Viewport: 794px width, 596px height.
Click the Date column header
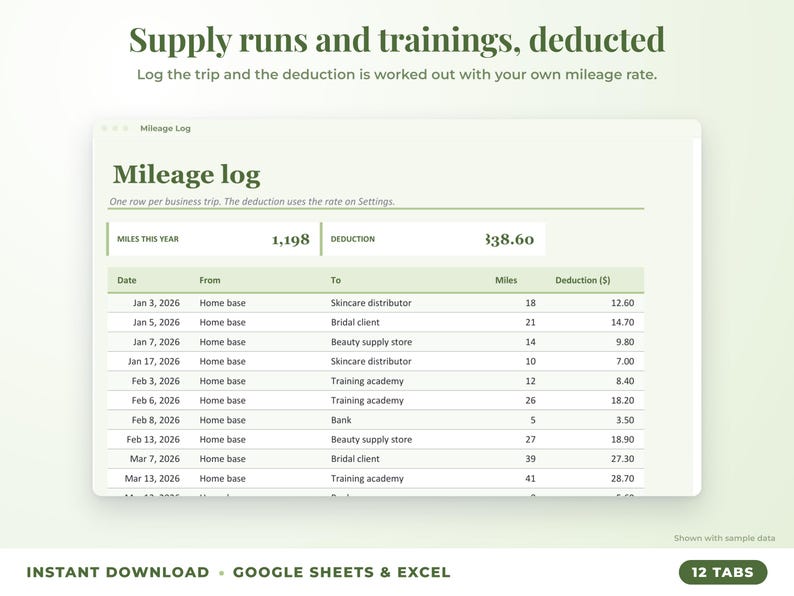tap(127, 280)
